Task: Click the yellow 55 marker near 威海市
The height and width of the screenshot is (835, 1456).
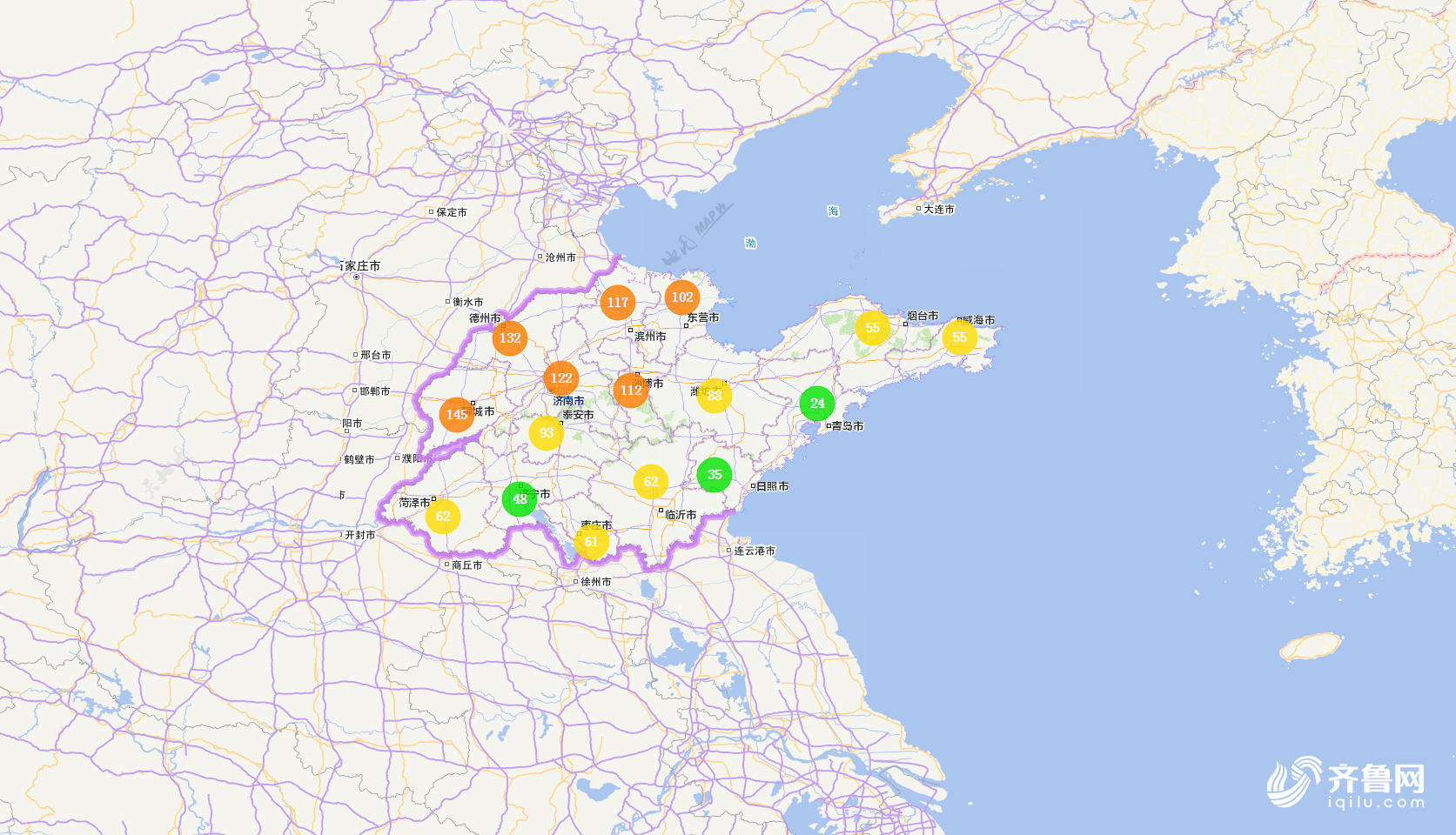Action: point(960,337)
